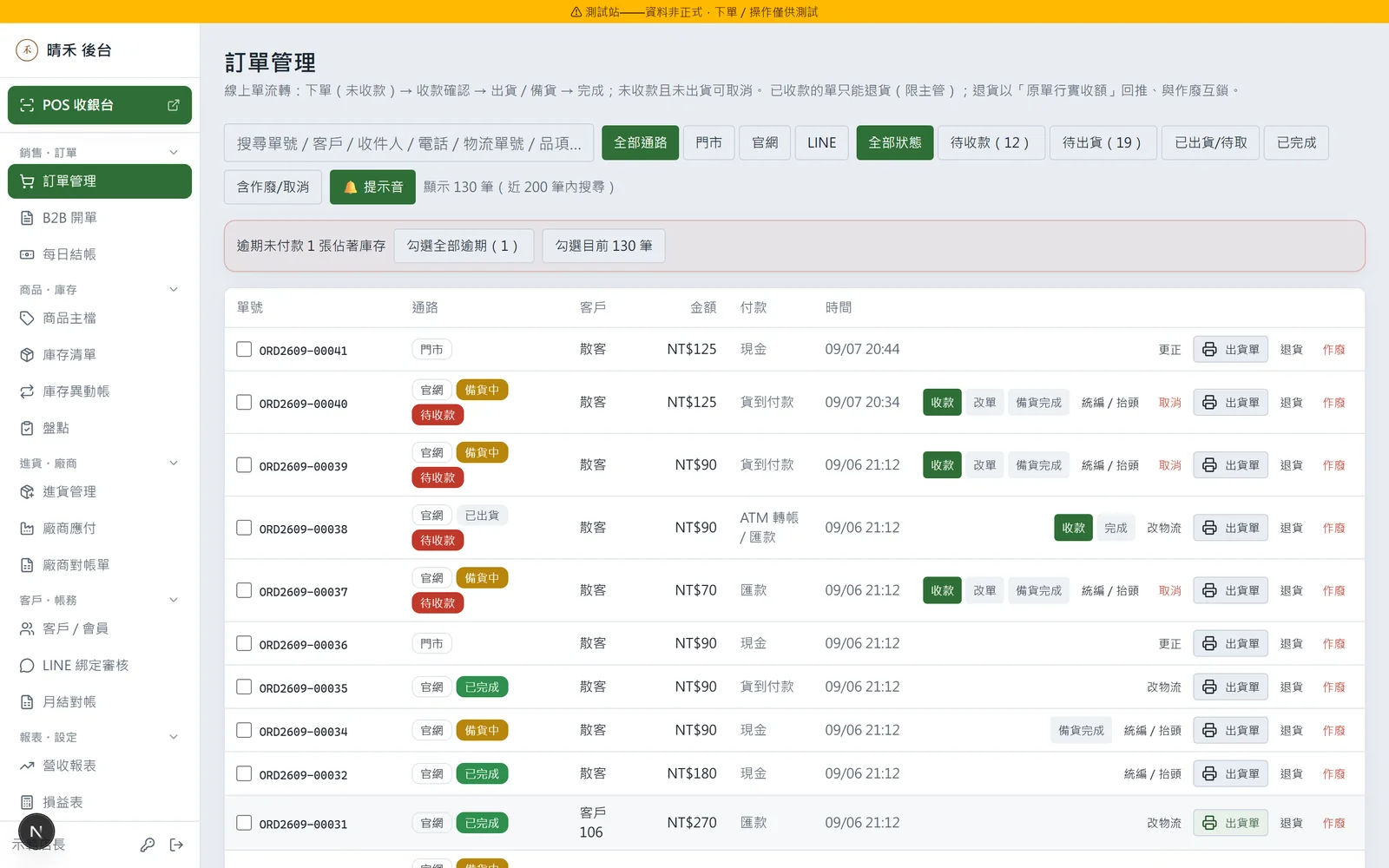Filter by LINE channel
Viewport: 1389px width, 868px height.
(x=822, y=142)
